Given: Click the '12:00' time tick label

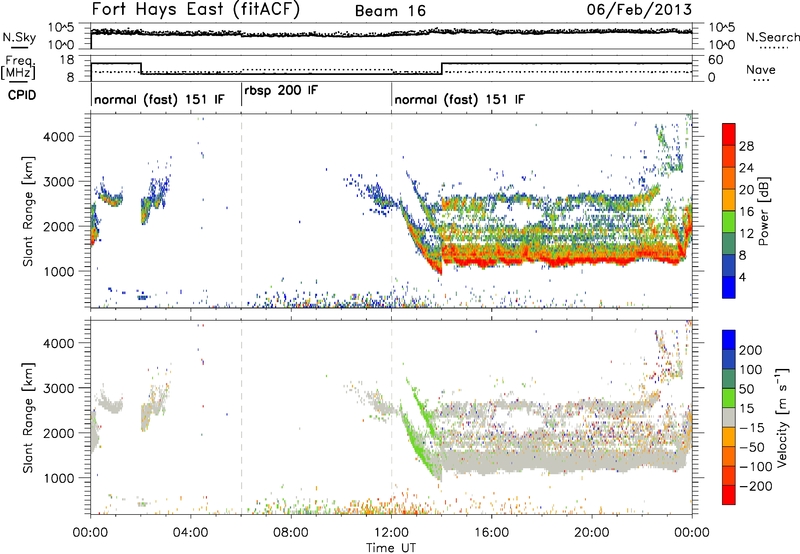Looking at the screenshot, I should point(391,533).
